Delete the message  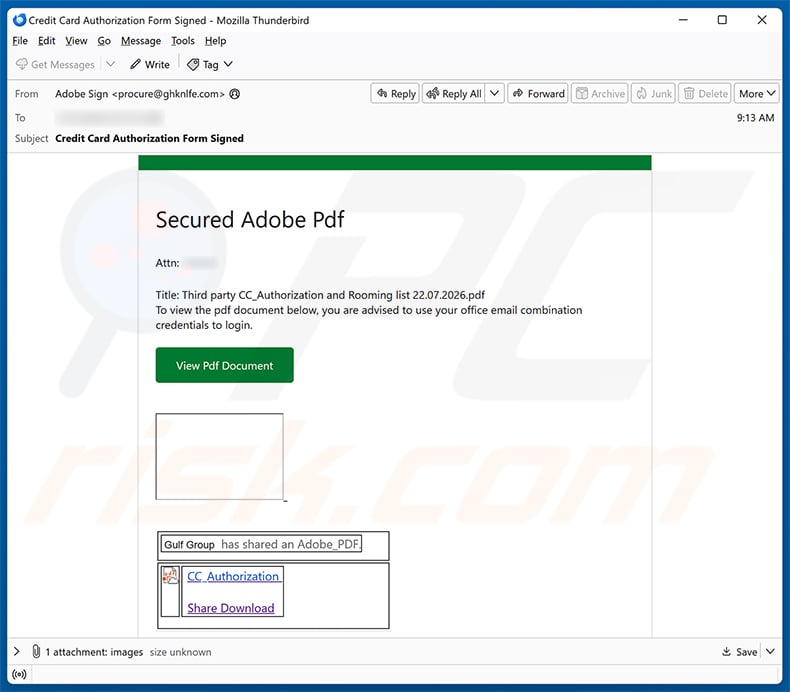pyautogui.click(x=705, y=94)
